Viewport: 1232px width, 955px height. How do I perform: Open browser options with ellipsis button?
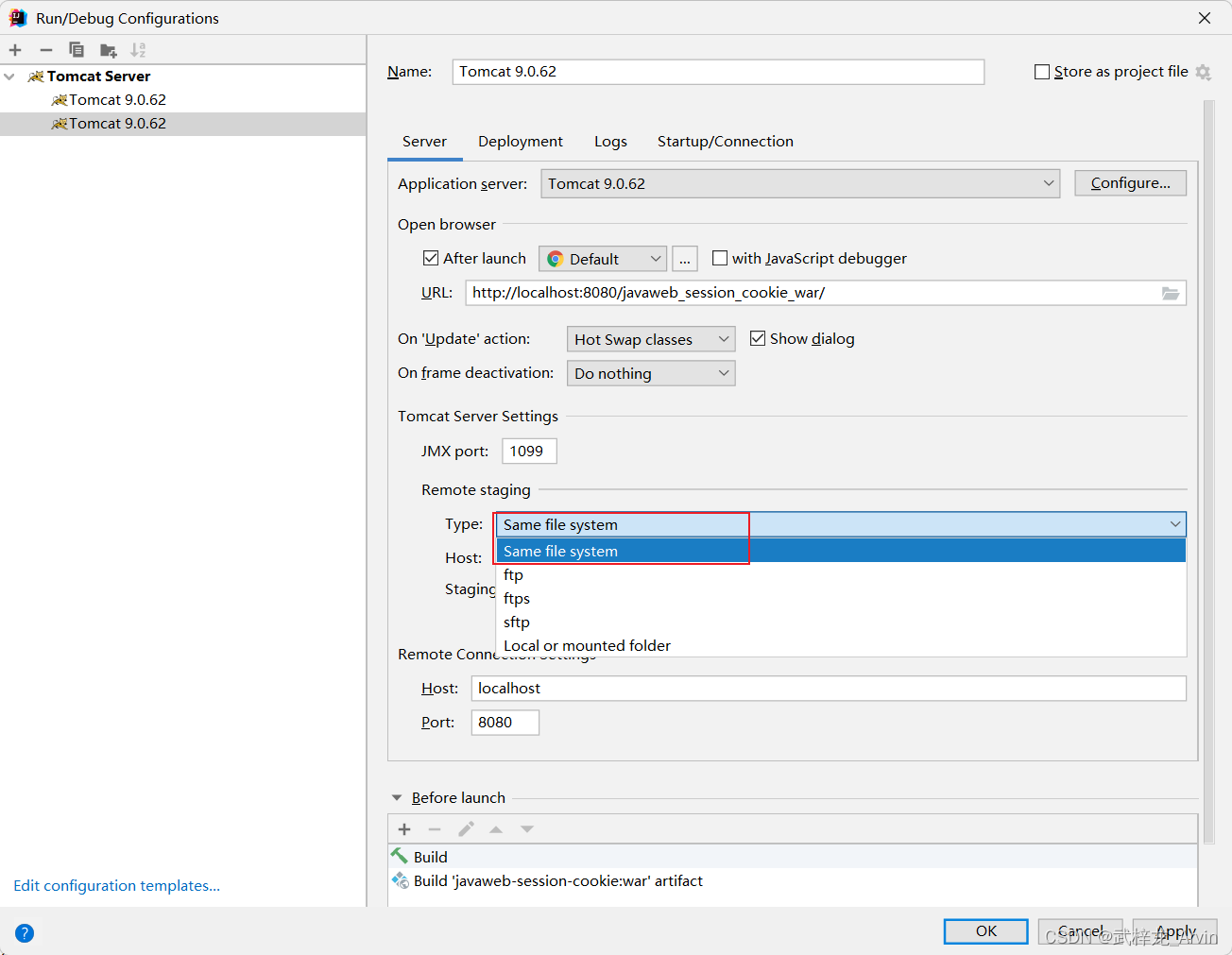point(684,258)
